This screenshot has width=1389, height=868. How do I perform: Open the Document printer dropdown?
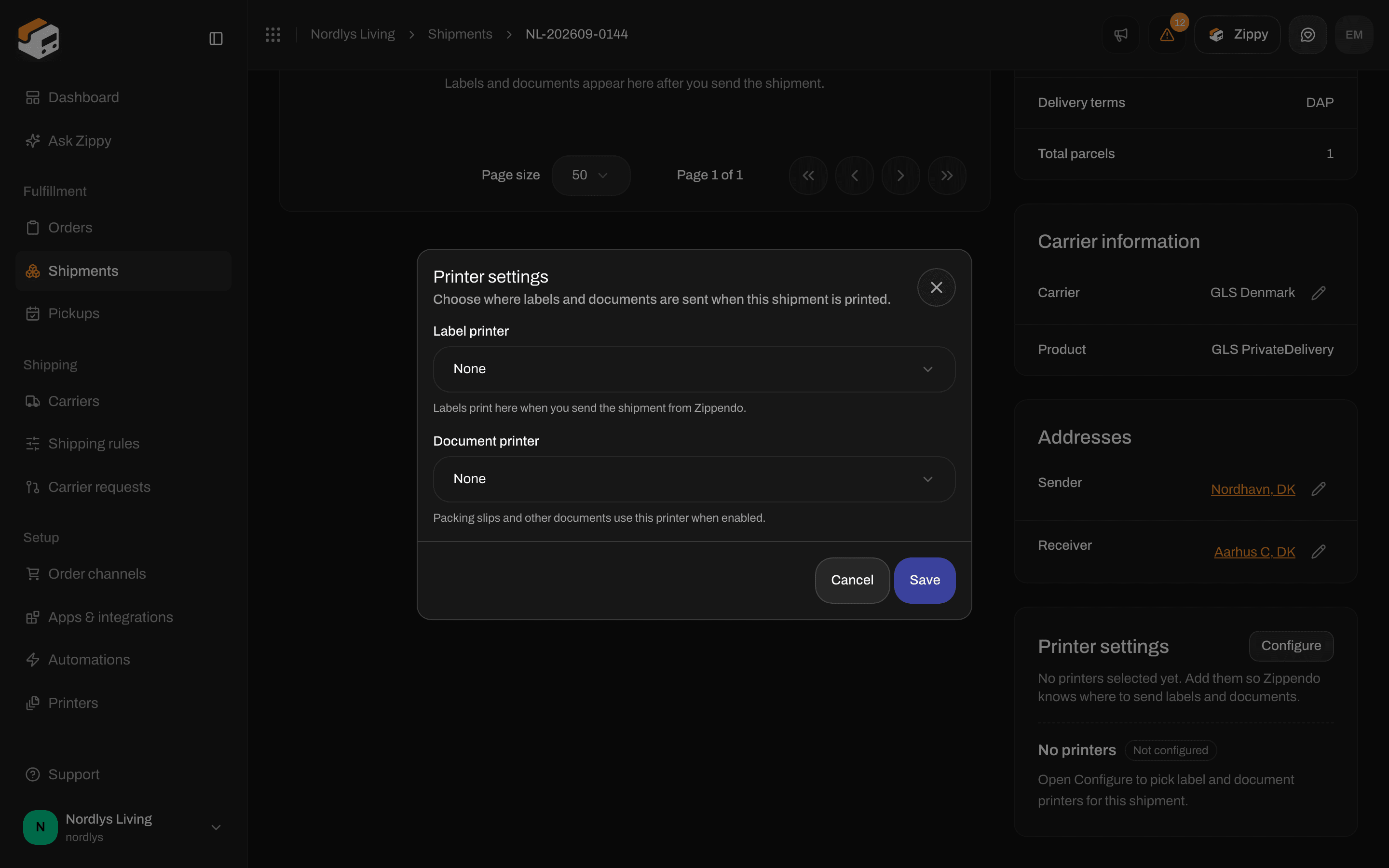694,479
